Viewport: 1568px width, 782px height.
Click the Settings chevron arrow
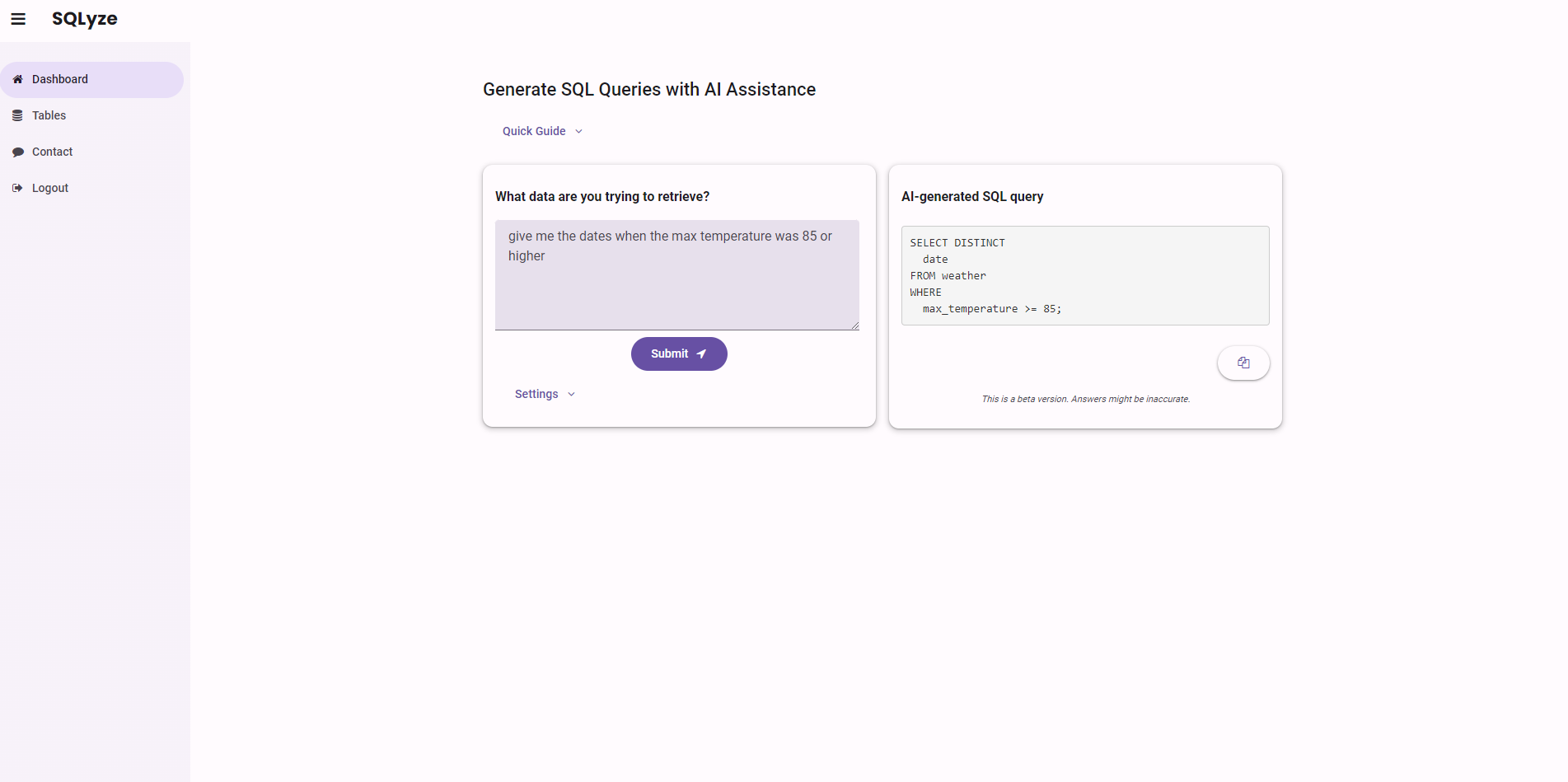[x=571, y=394]
